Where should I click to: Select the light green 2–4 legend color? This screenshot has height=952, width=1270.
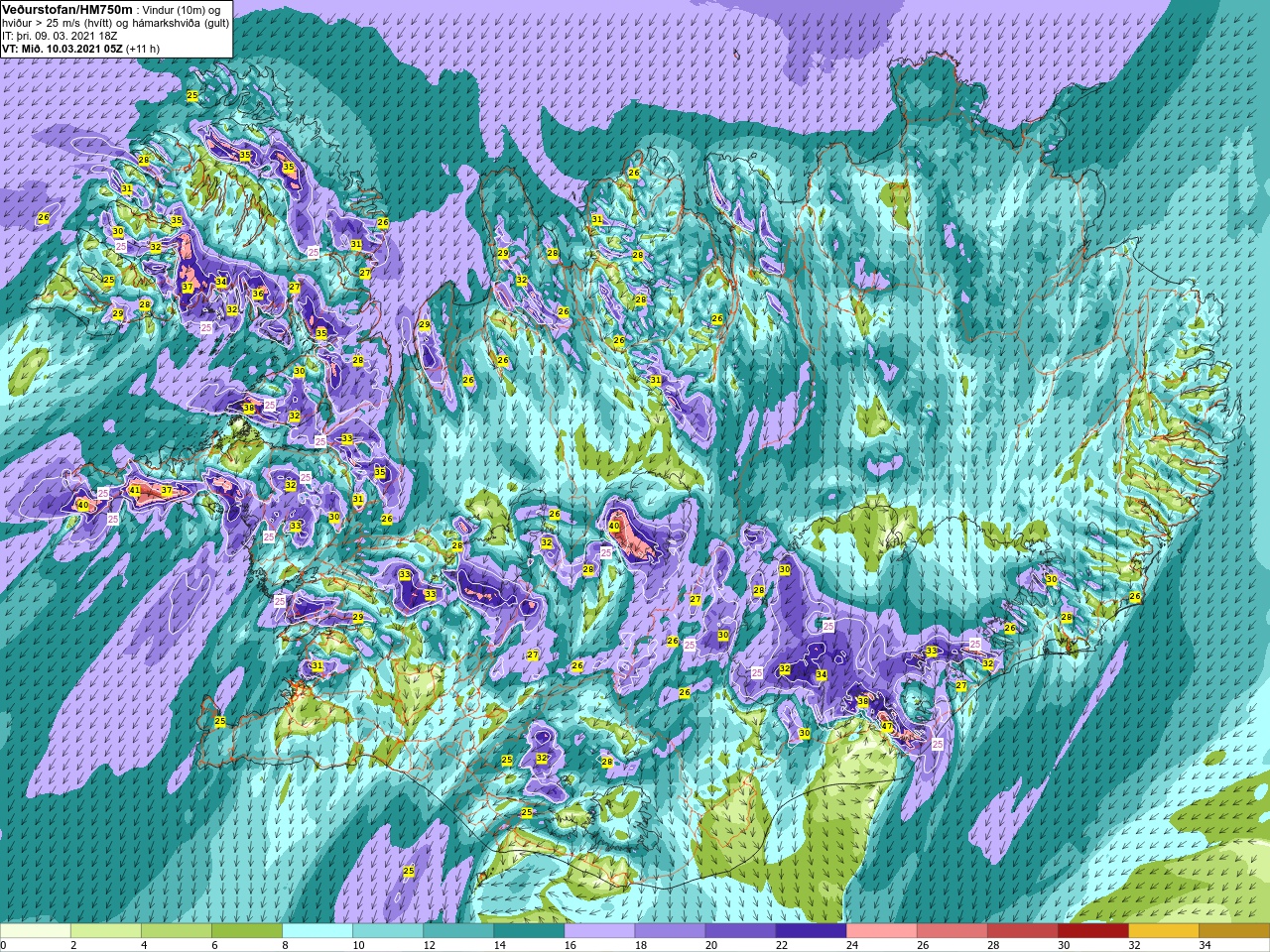pyautogui.click(x=106, y=931)
